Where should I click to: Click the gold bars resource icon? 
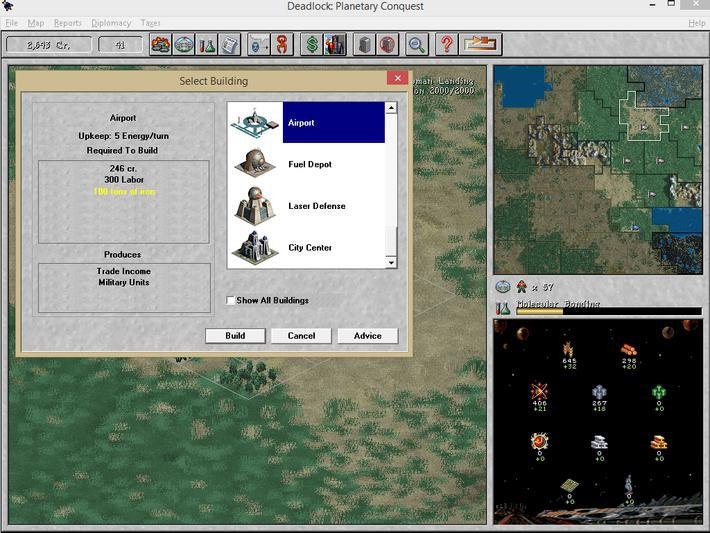pos(659,442)
